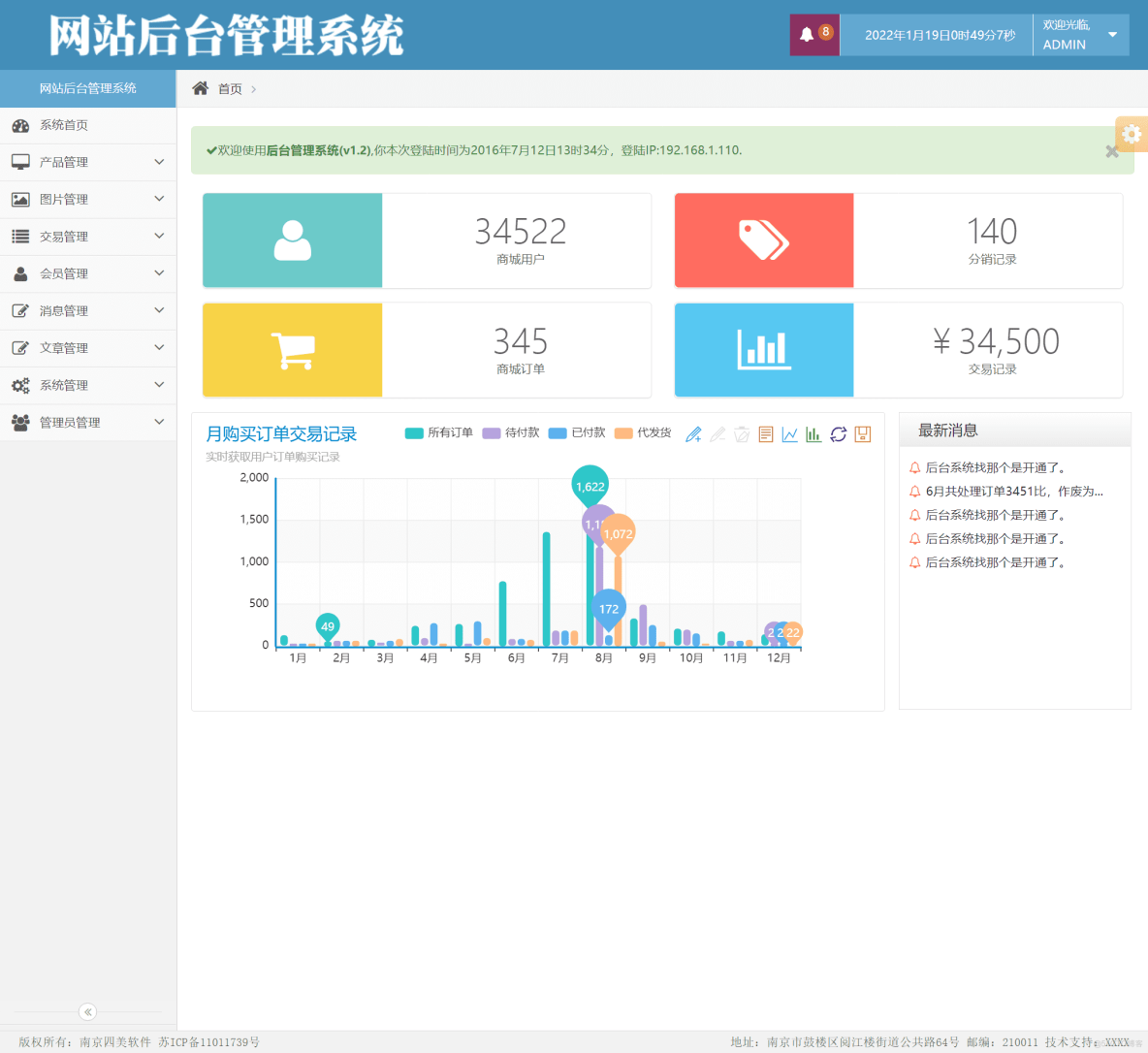Collapse the sidebar using the chevron at bottom
Viewport: 1148px width, 1053px height.
(87, 1011)
